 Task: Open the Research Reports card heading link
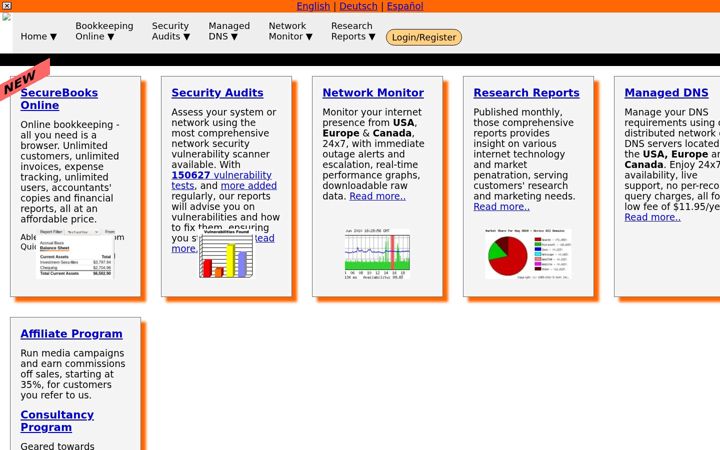coord(526,93)
